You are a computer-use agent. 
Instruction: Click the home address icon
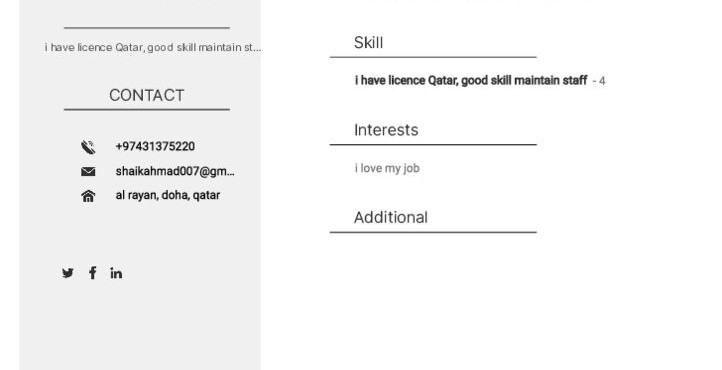point(88,196)
